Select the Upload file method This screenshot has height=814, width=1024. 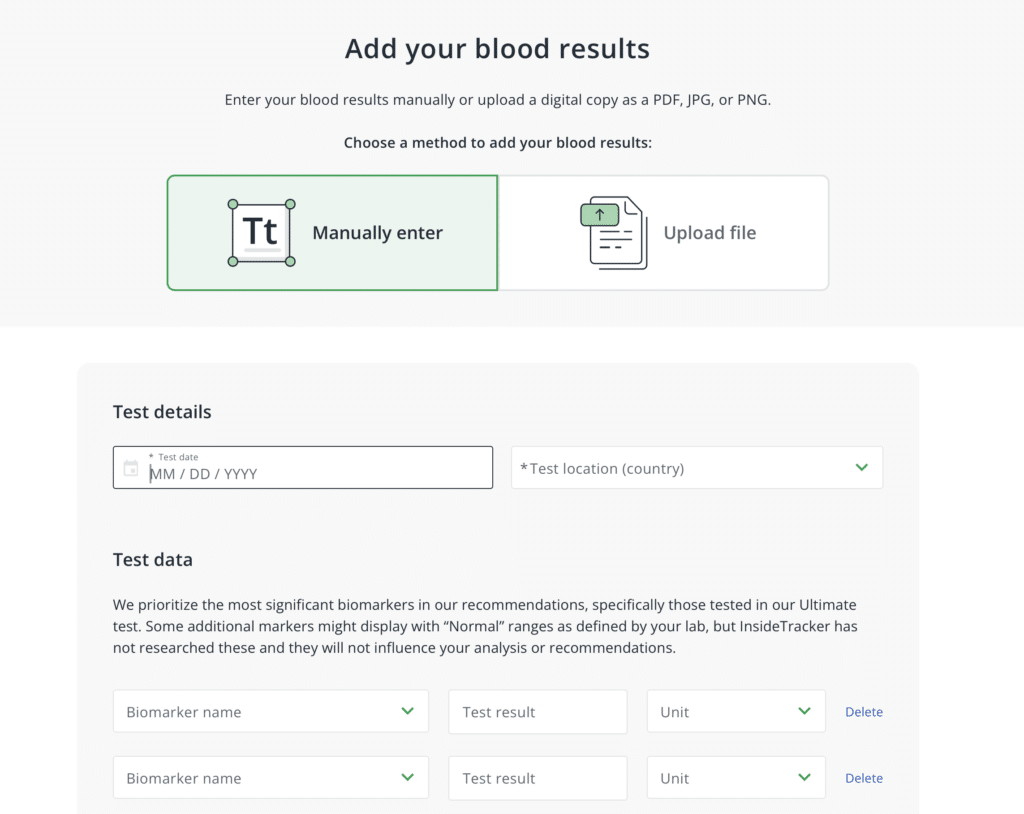(709, 233)
